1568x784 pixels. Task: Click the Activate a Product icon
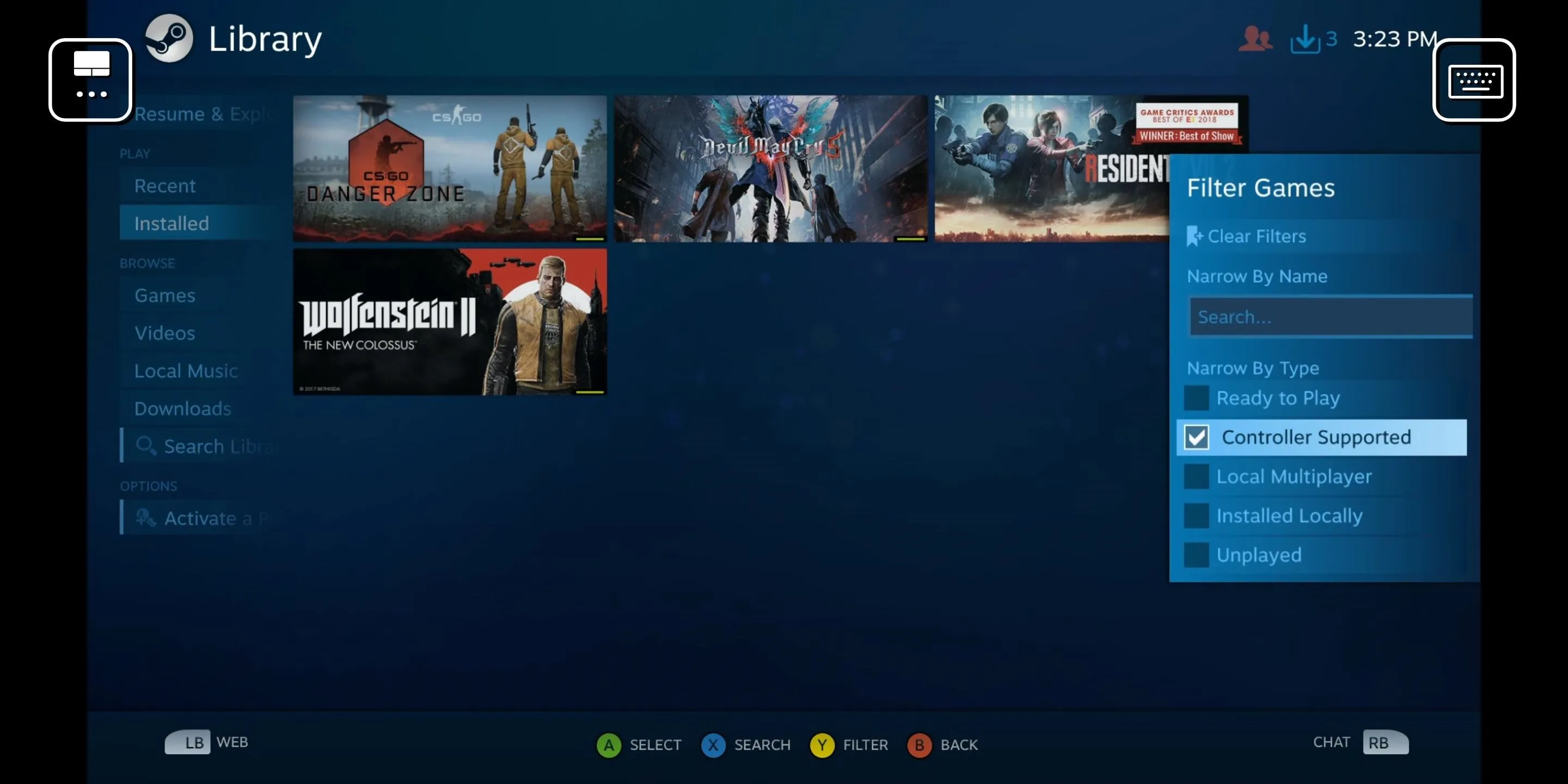pyautogui.click(x=145, y=517)
